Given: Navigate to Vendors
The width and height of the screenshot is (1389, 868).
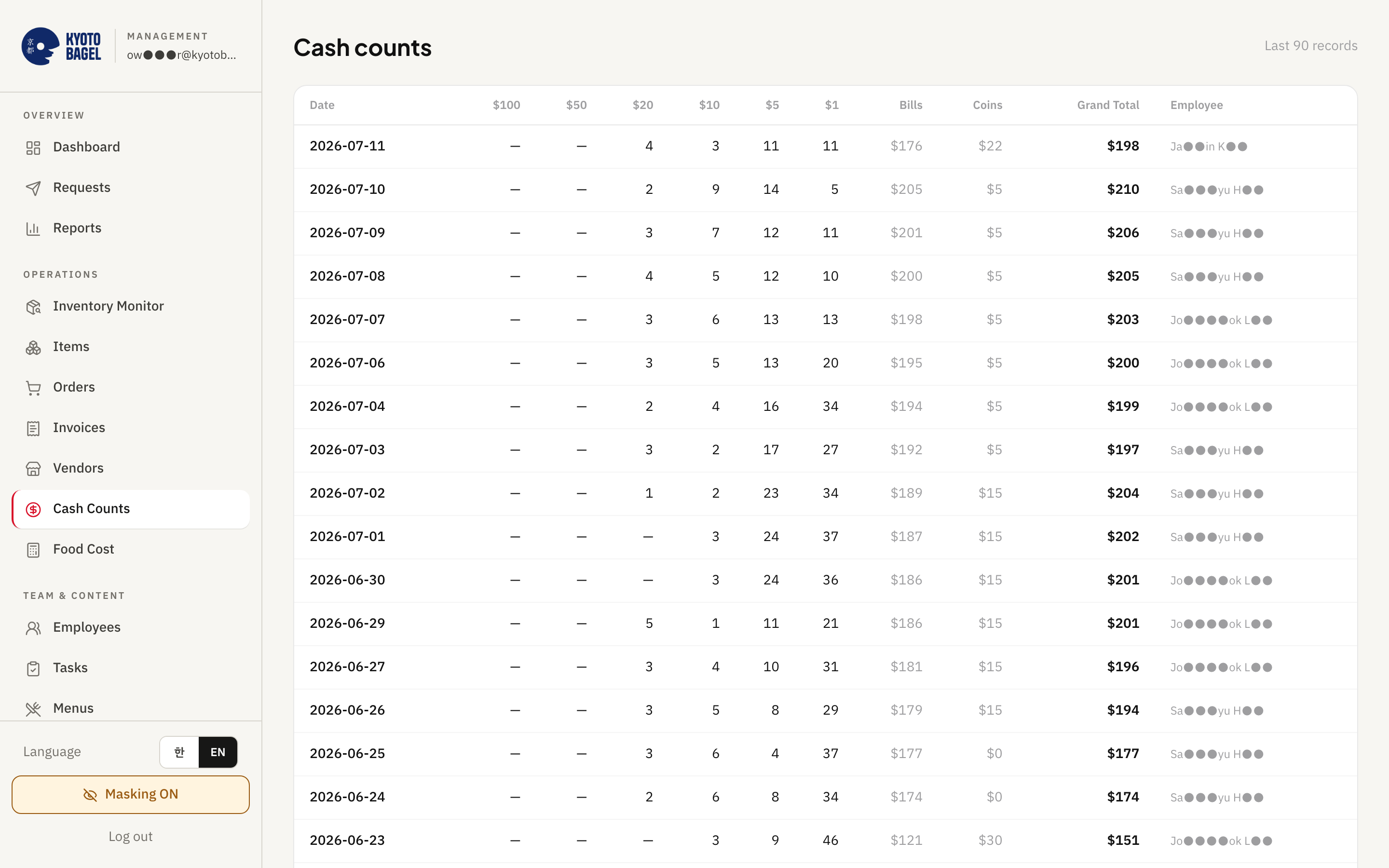Looking at the screenshot, I should (x=131, y=468).
